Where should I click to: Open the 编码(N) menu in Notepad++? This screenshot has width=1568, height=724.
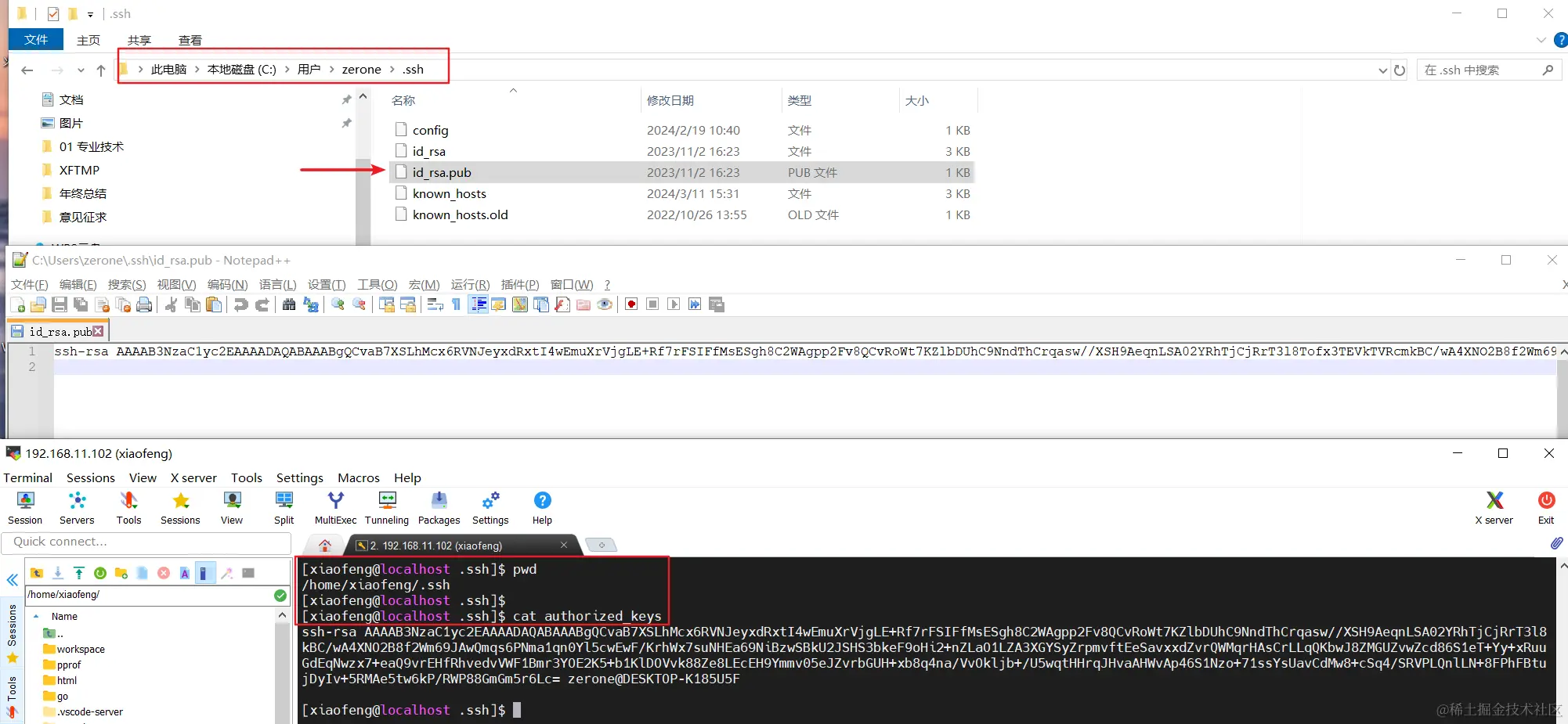(x=227, y=284)
